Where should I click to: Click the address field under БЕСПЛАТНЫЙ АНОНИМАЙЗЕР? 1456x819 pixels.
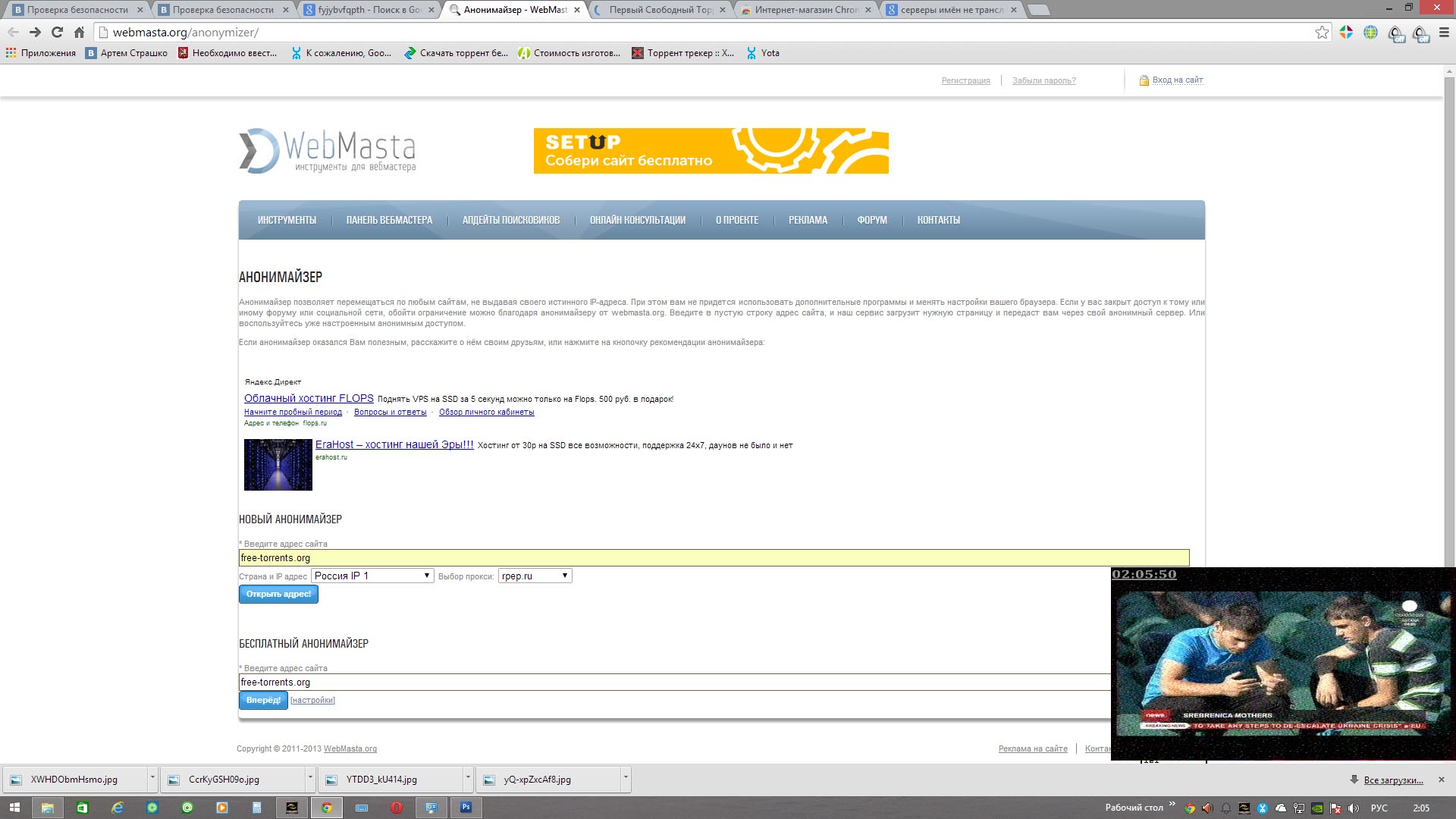(x=675, y=682)
